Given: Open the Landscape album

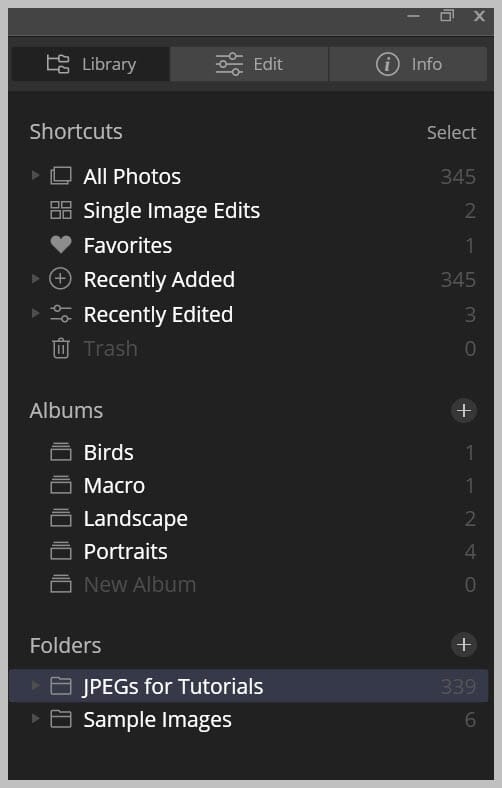Looking at the screenshot, I should coord(249,519).
